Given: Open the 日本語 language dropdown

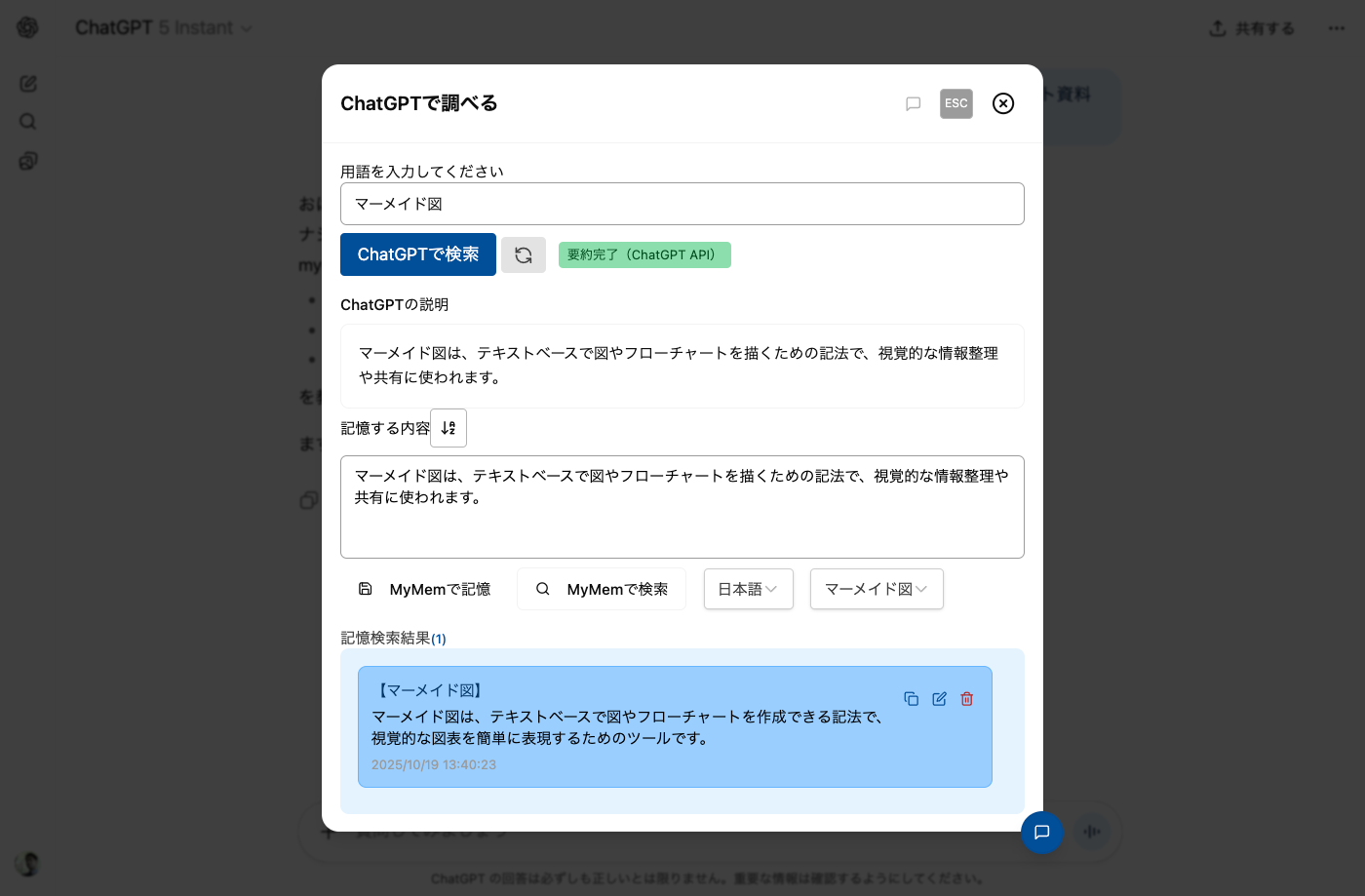Looking at the screenshot, I should coord(748,589).
